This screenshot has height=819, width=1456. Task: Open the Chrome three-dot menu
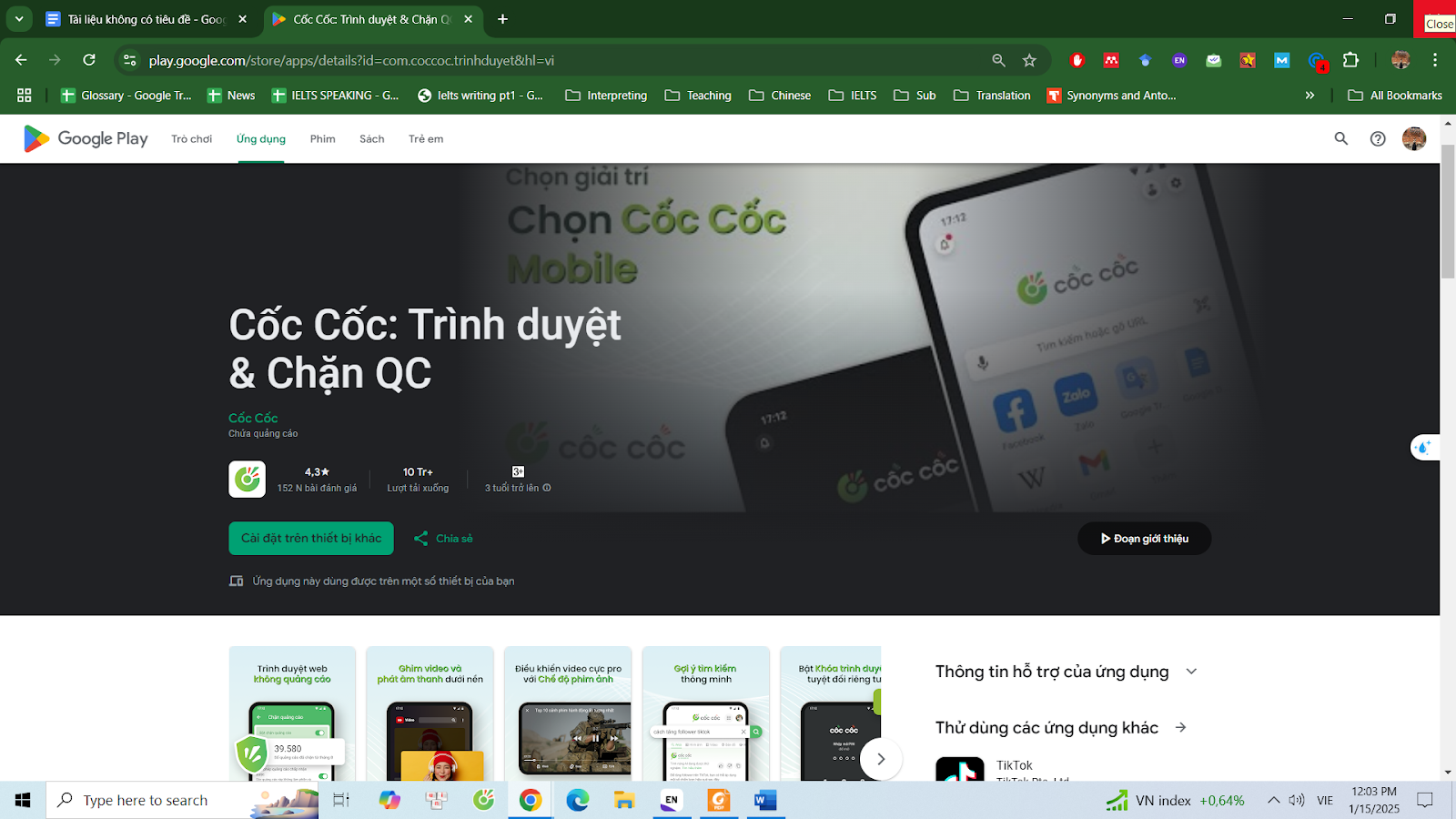point(1435,60)
